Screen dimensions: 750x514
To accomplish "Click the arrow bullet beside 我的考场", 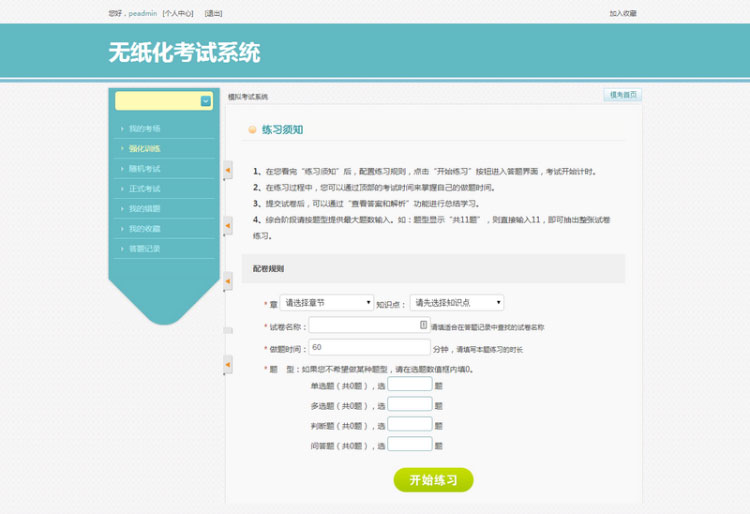I will point(122,129).
